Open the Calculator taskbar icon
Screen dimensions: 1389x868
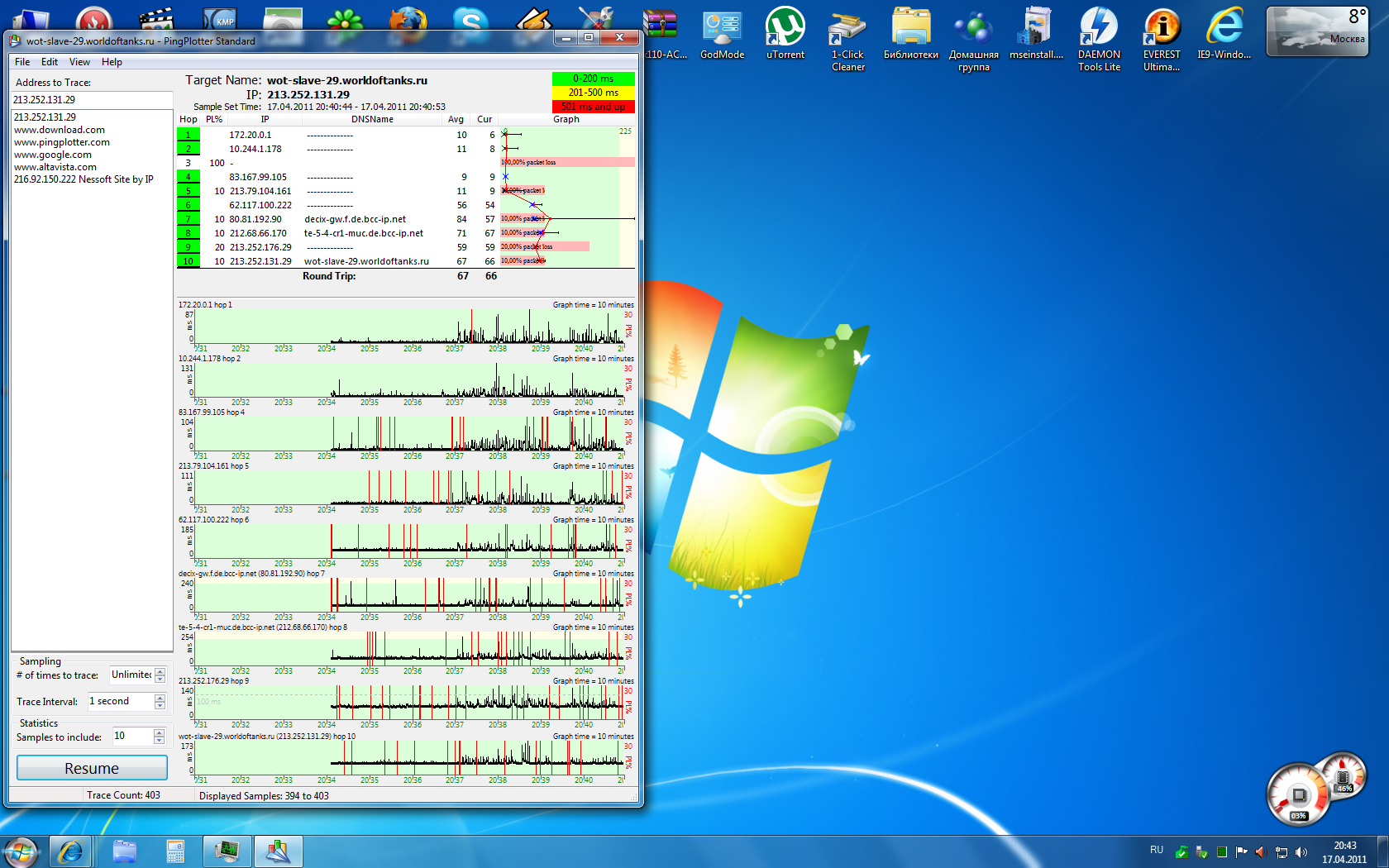tap(175, 851)
